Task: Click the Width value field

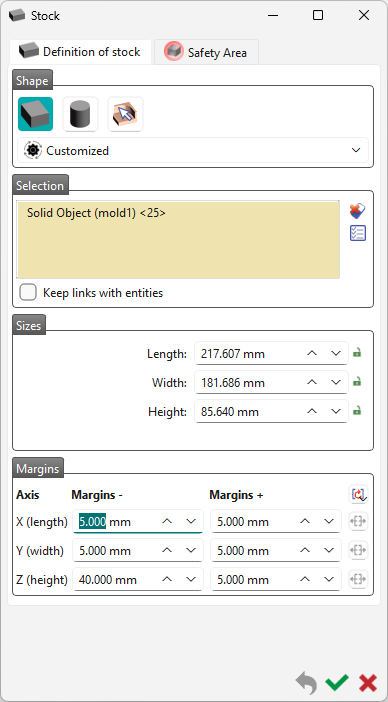Action: tap(271, 383)
